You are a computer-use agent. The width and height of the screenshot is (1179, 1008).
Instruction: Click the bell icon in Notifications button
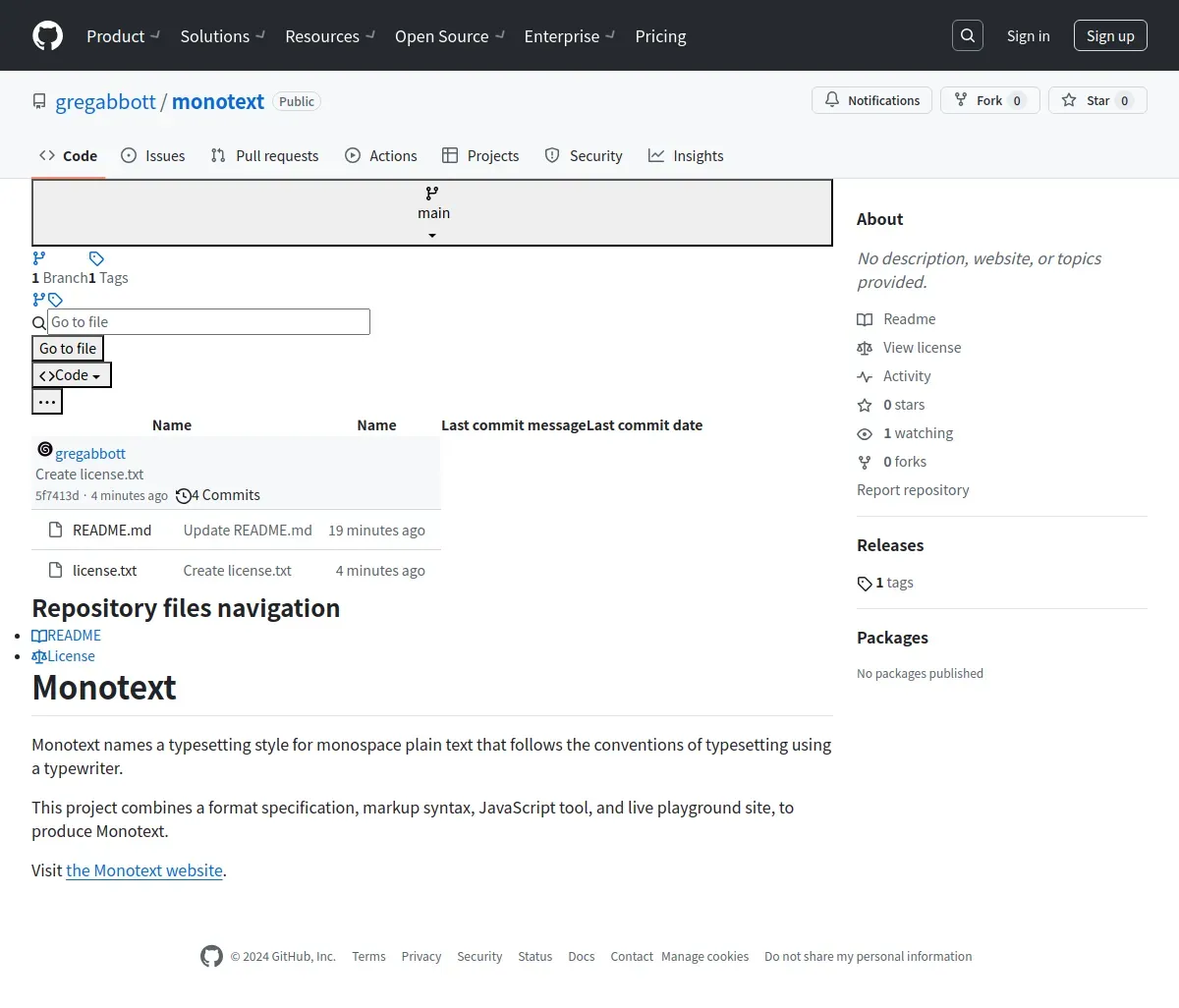(832, 100)
